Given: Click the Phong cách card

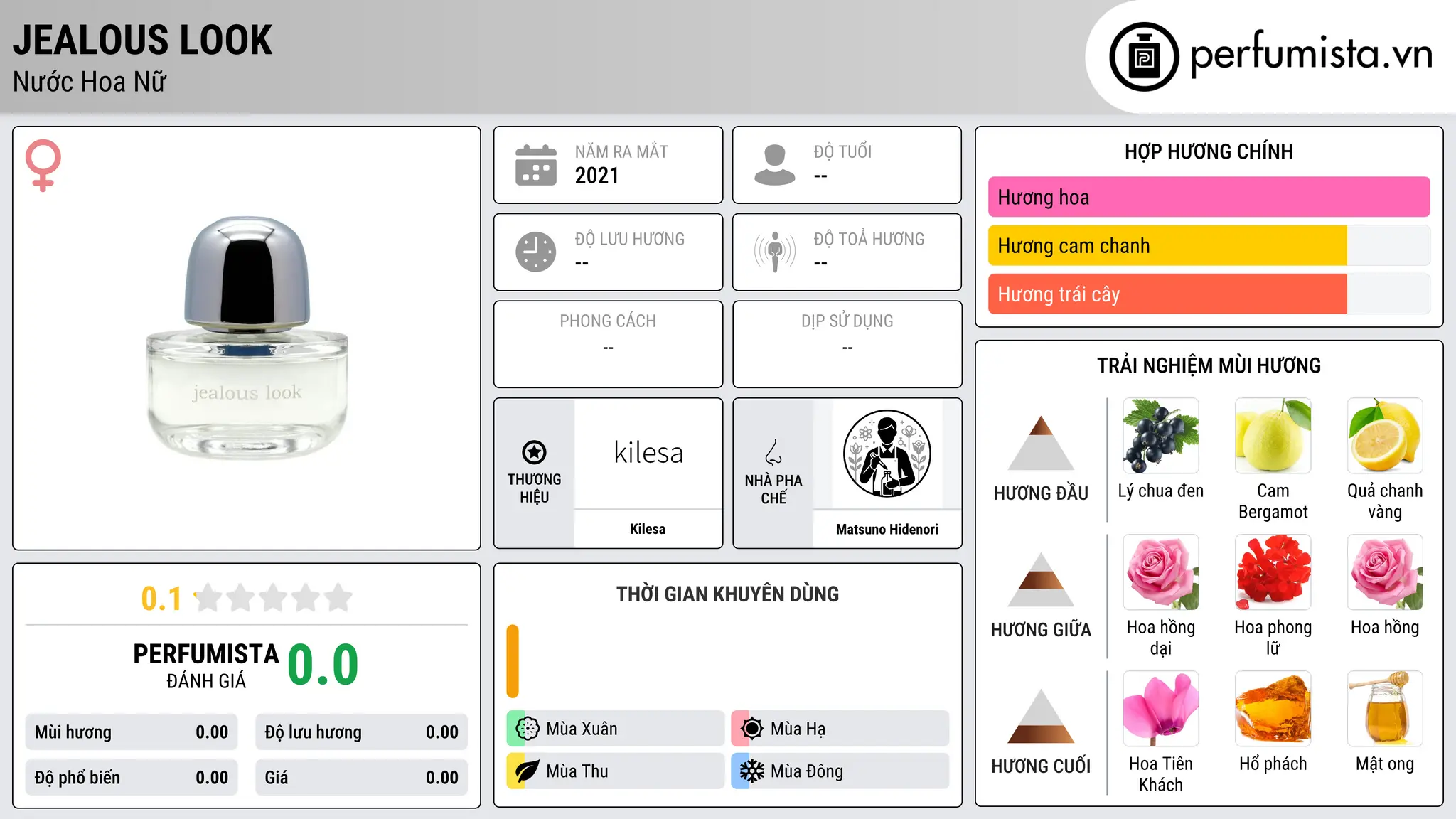Looking at the screenshot, I should (608, 344).
